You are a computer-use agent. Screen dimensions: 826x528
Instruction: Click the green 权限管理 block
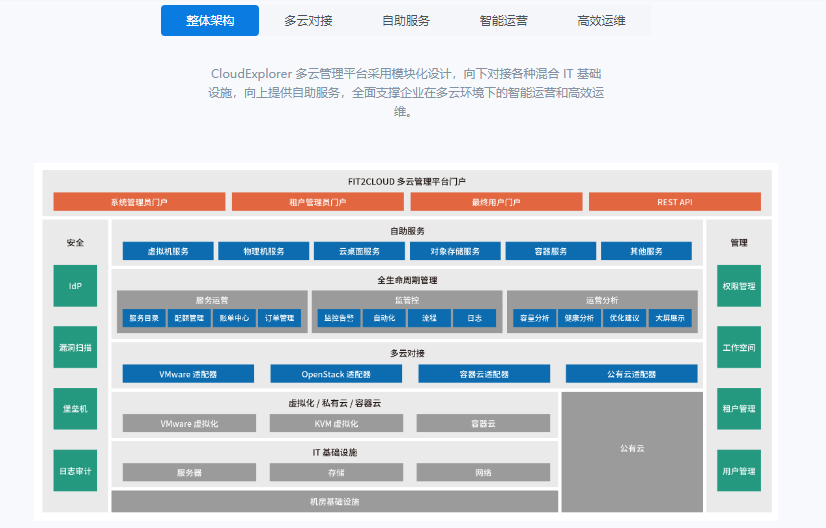click(739, 286)
